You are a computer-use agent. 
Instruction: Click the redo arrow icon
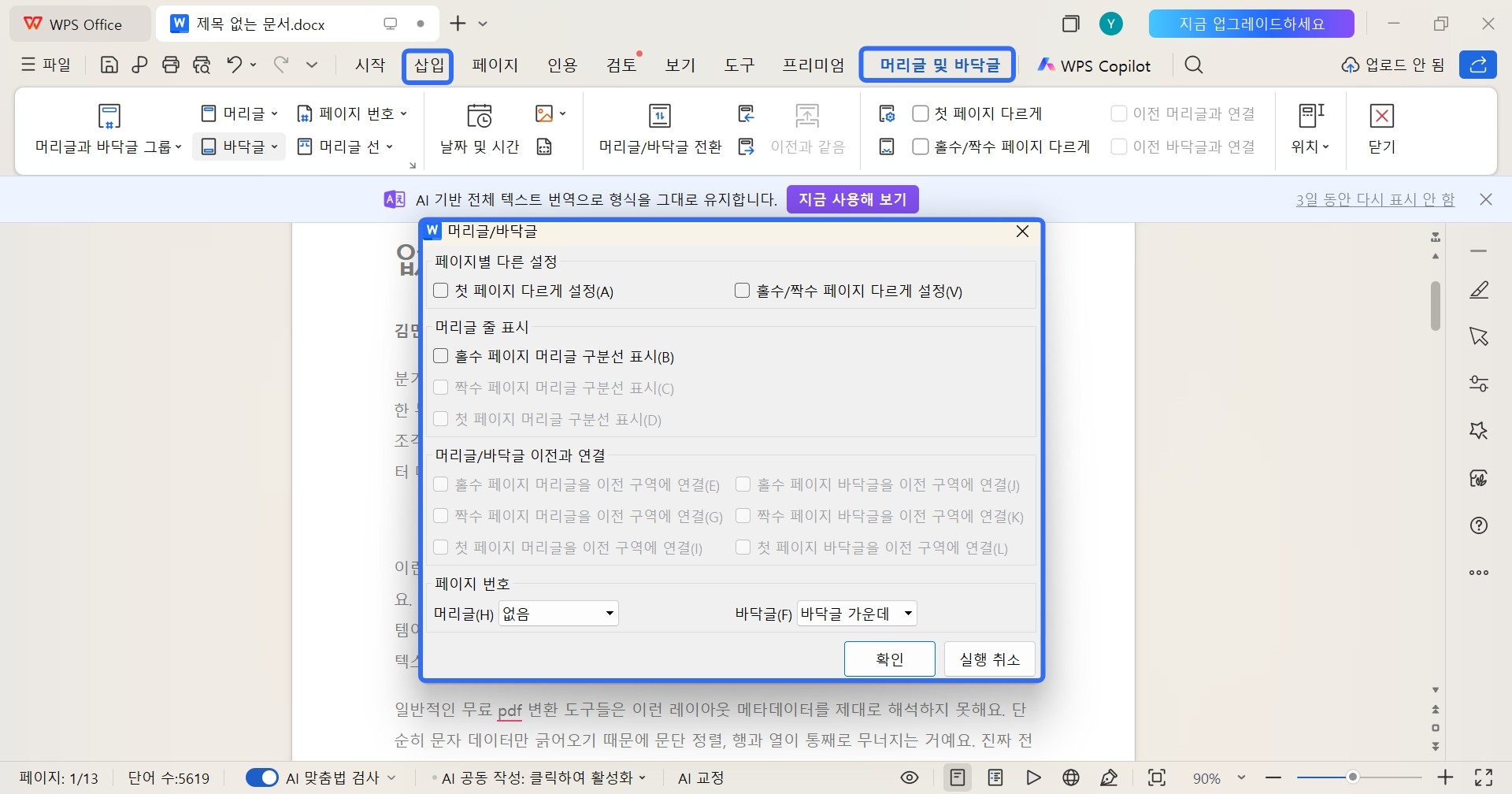click(281, 65)
